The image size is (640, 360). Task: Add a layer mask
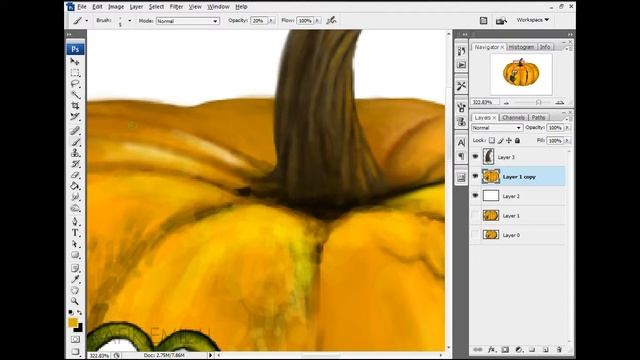coord(505,349)
